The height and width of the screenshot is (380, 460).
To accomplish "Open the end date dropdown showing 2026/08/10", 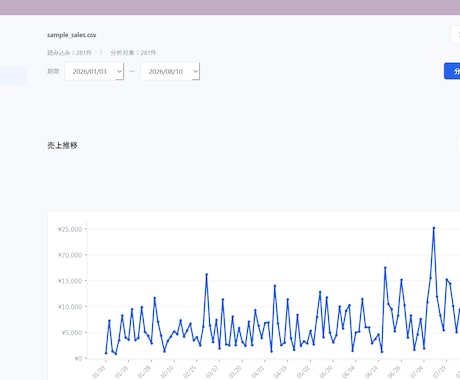I will point(170,71).
